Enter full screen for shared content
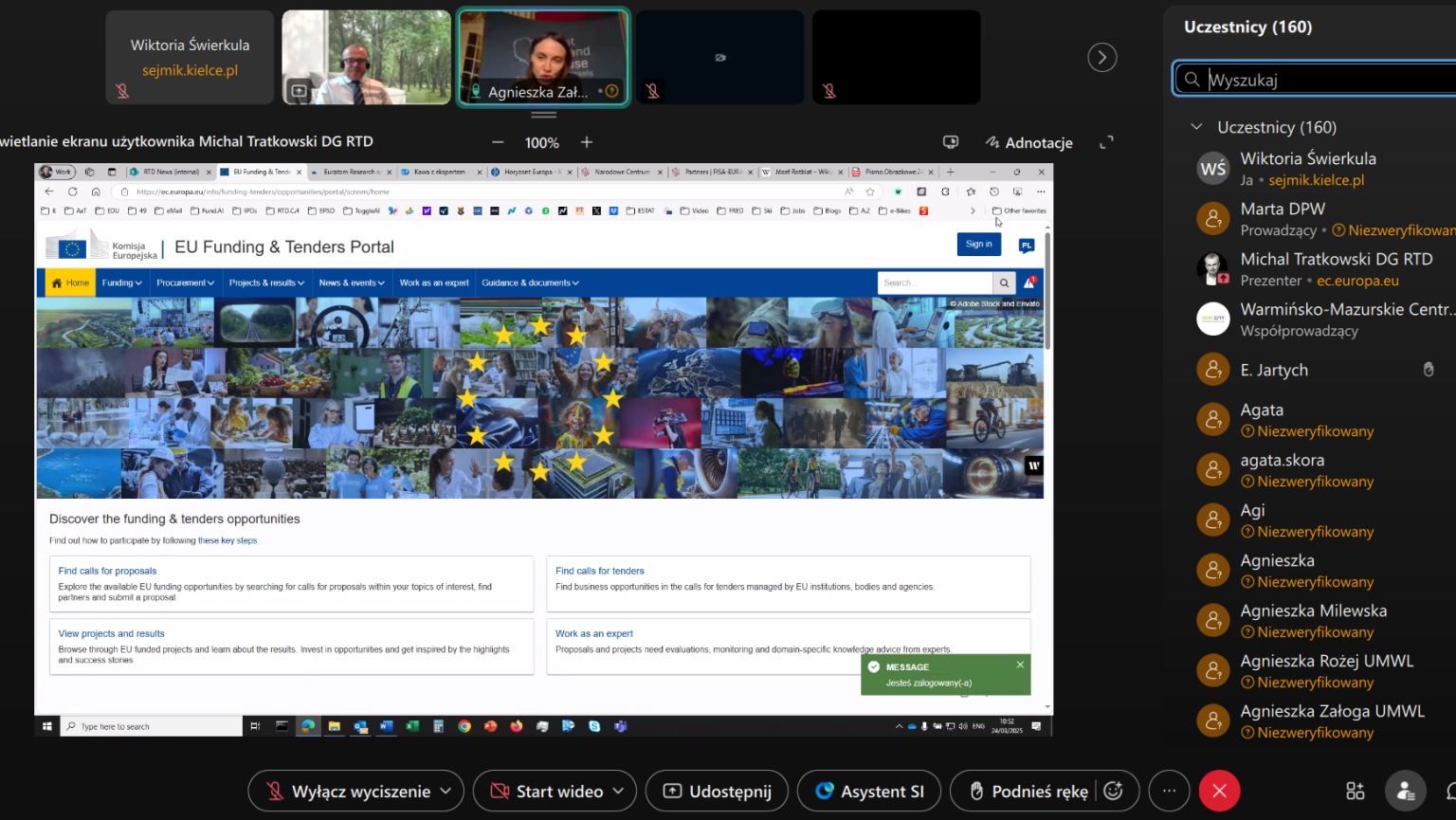This screenshot has width=1456, height=820. (x=1106, y=142)
